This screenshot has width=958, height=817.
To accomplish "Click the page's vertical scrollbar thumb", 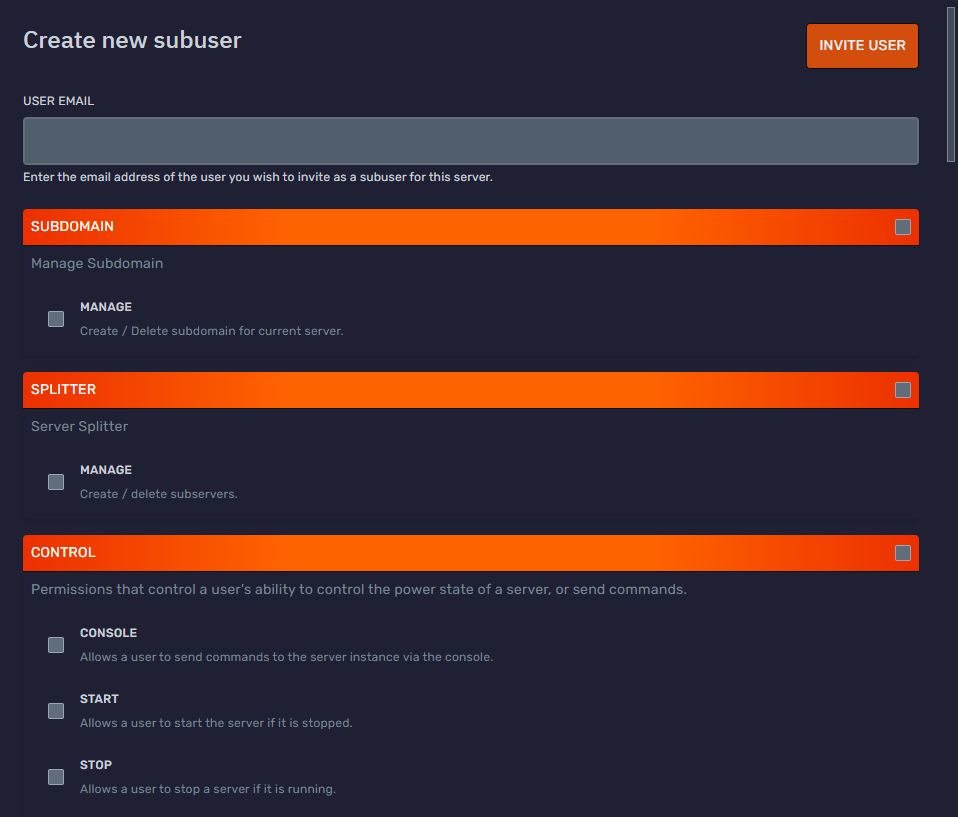I will 951,85.
